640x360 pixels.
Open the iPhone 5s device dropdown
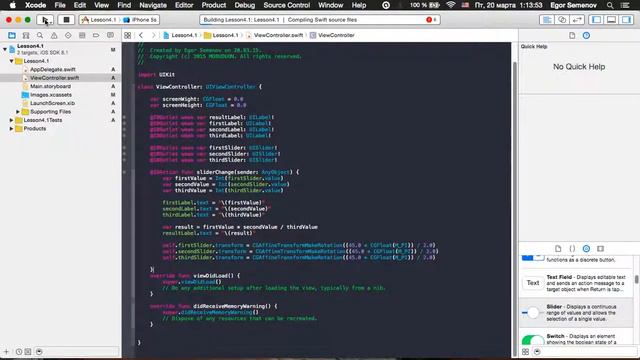click(140, 20)
